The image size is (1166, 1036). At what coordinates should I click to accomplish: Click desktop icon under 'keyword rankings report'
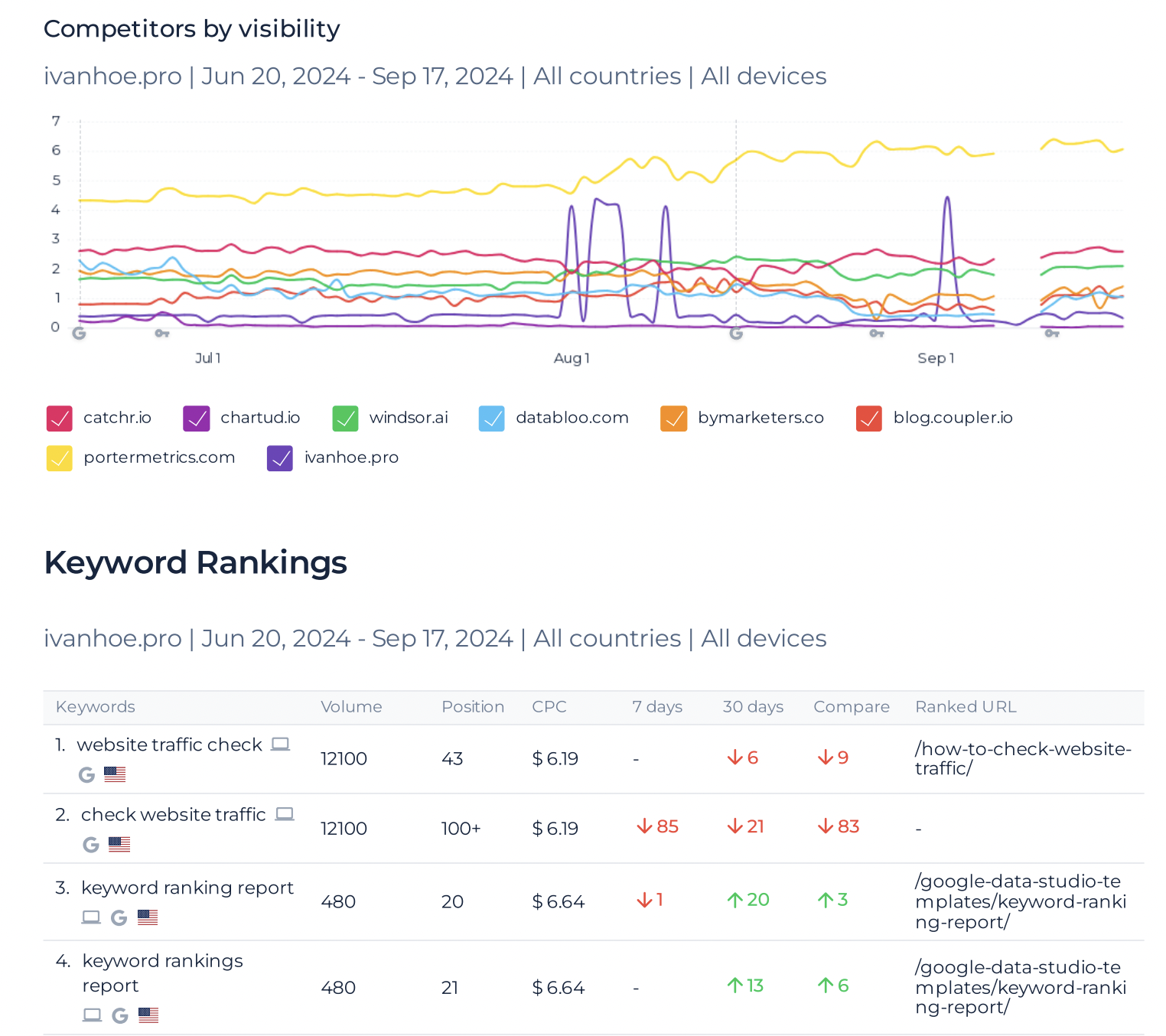point(92,1015)
